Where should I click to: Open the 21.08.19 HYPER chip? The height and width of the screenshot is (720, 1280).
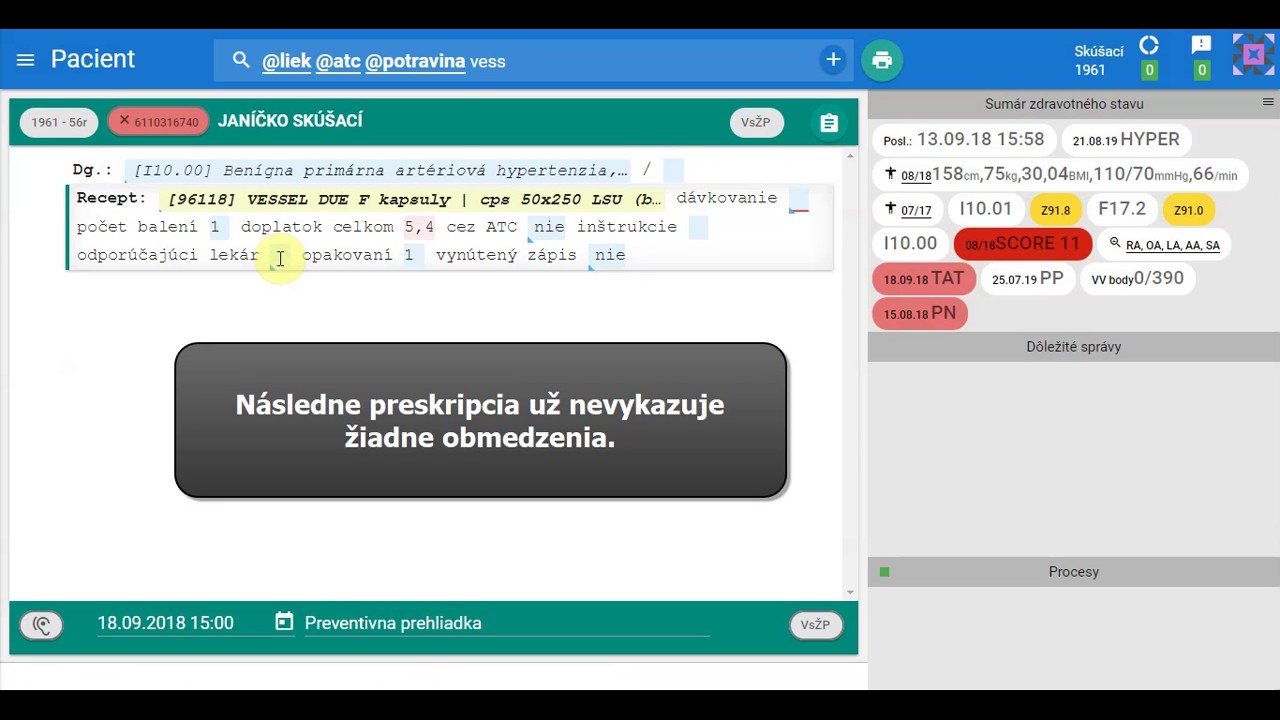pos(1126,140)
